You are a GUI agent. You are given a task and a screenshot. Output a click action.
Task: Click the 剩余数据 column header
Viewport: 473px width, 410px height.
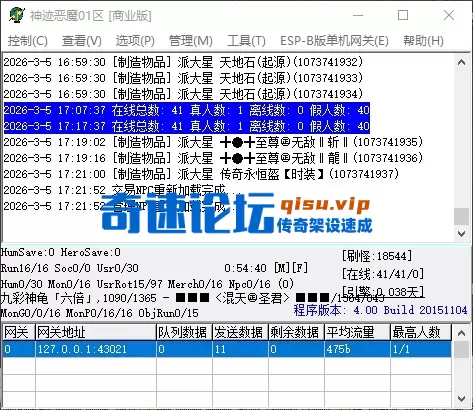point(296,332)
